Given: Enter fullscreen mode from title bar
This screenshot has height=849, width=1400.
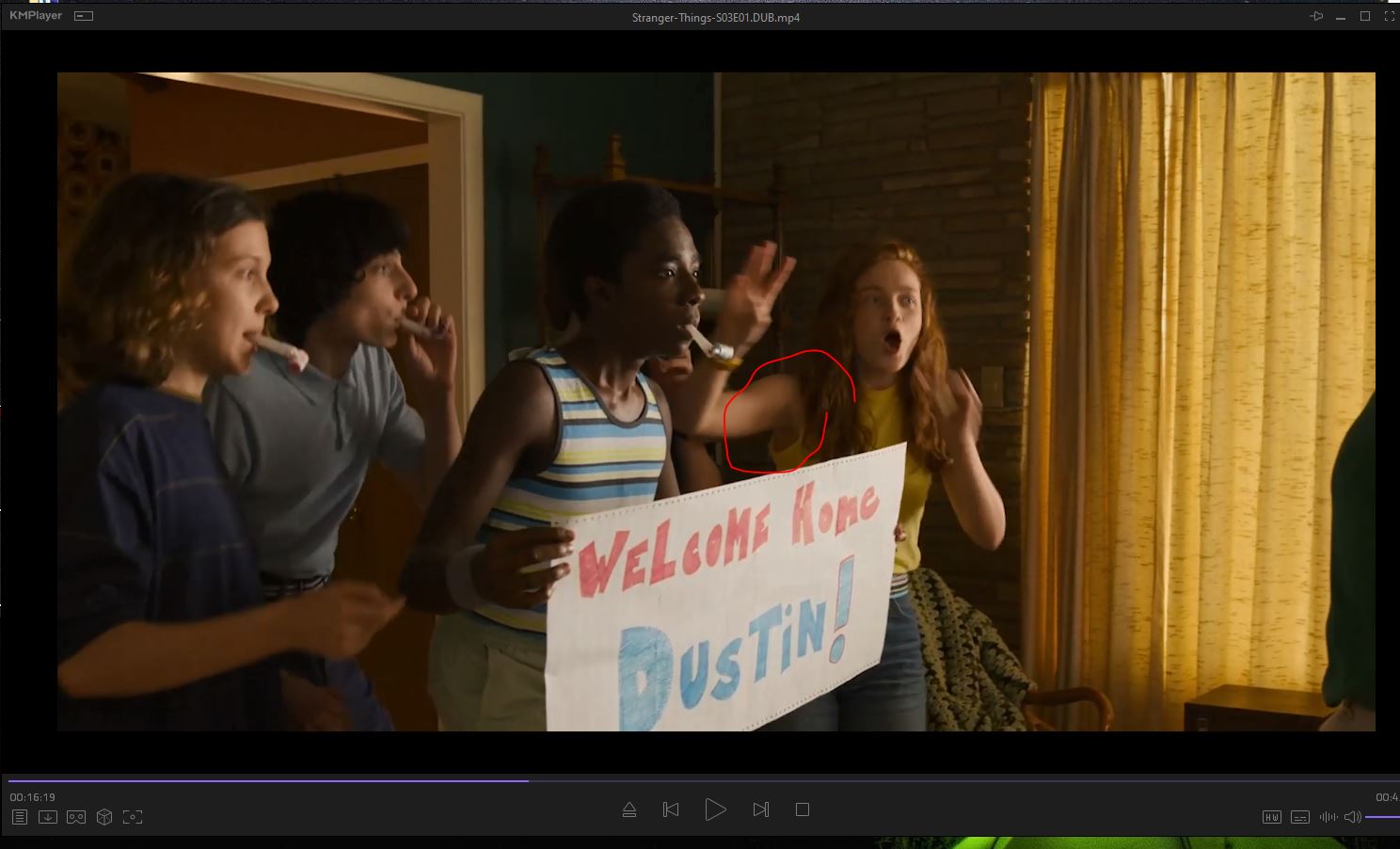Looking at the screenshot, I should [1390, 17].
